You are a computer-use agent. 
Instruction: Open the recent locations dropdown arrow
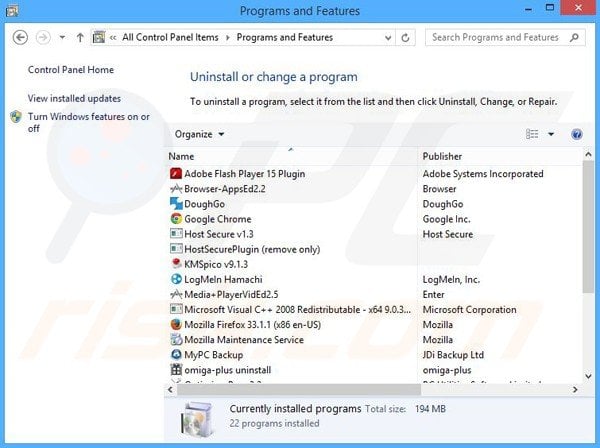(62, 37)
